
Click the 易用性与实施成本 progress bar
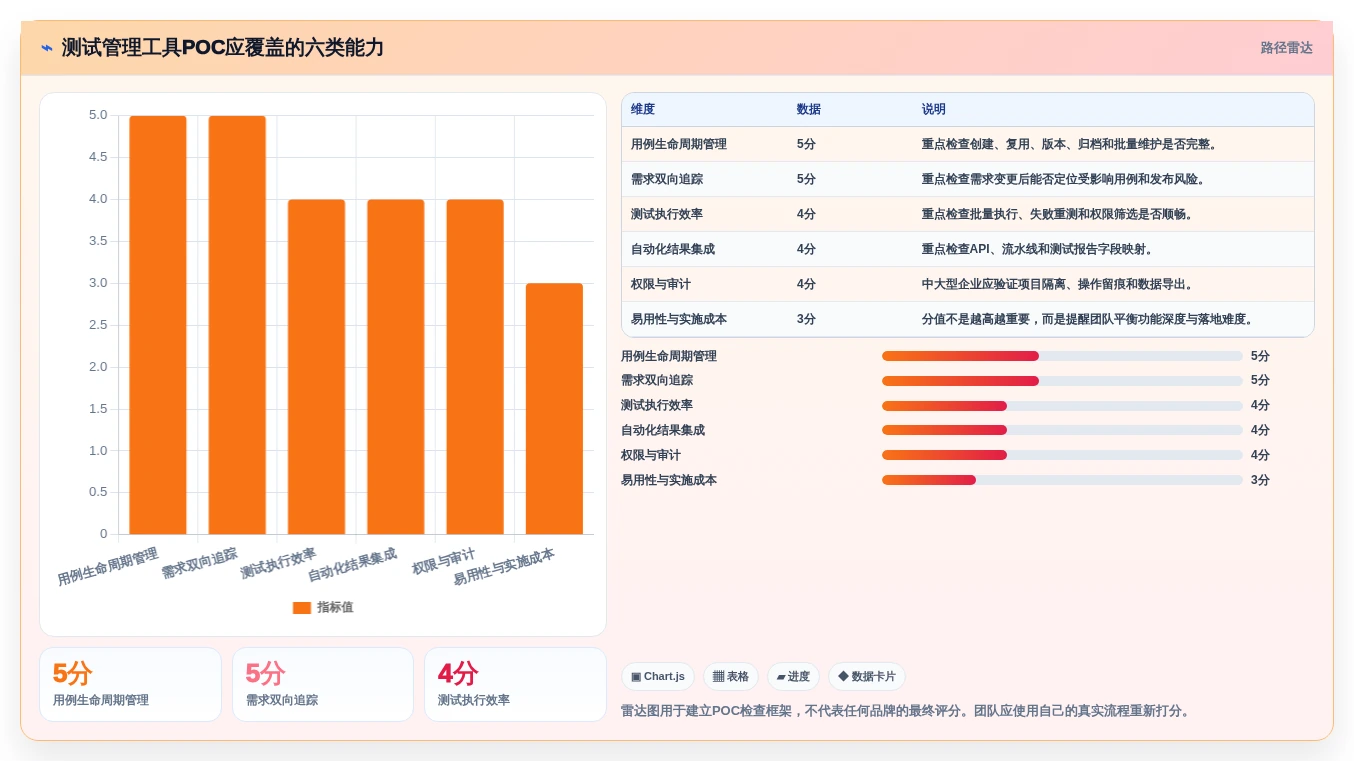point(1062,480)
